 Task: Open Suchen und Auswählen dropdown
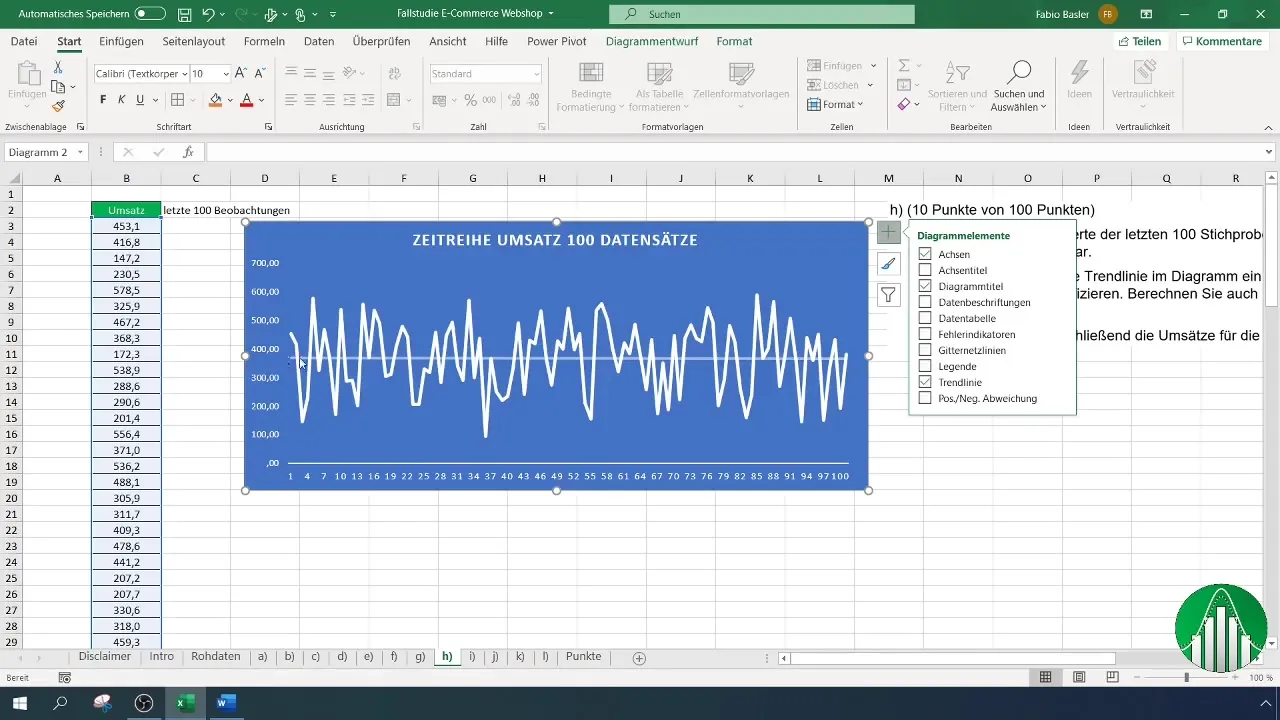tap(1019, 86)
